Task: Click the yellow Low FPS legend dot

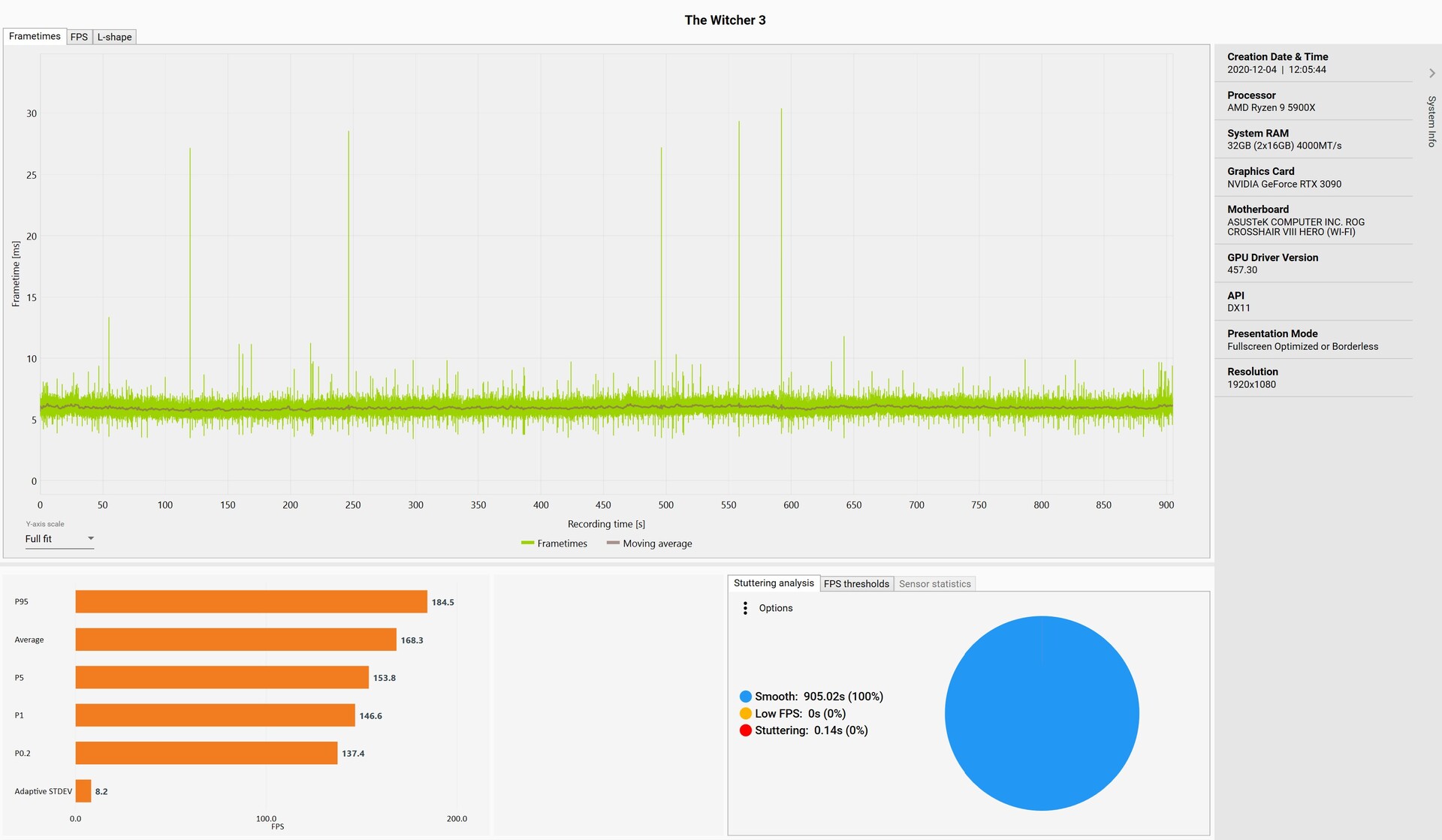Action: 745,714
